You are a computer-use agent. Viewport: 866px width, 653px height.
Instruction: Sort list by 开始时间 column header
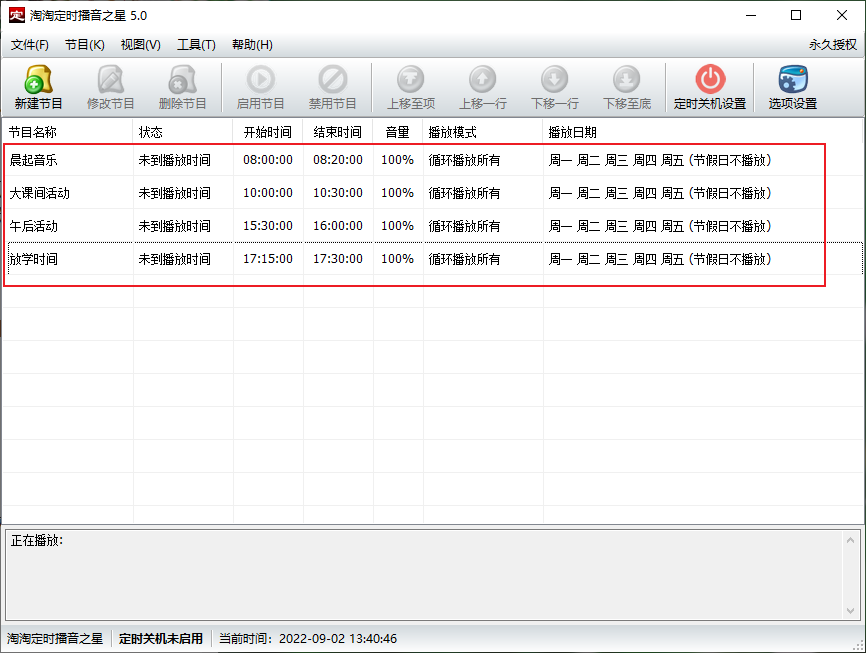pyautogui.click(x=267, y=132)
